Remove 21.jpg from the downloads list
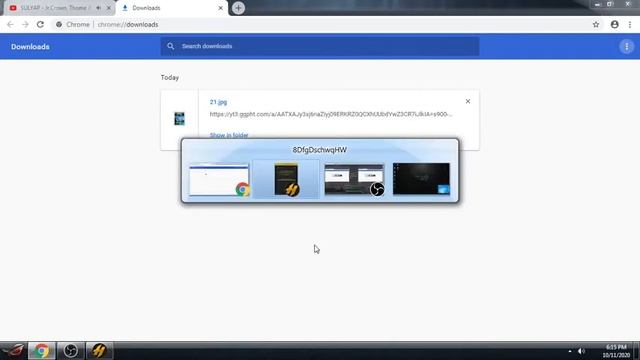 pyautogui.click(x=468, y=101)
